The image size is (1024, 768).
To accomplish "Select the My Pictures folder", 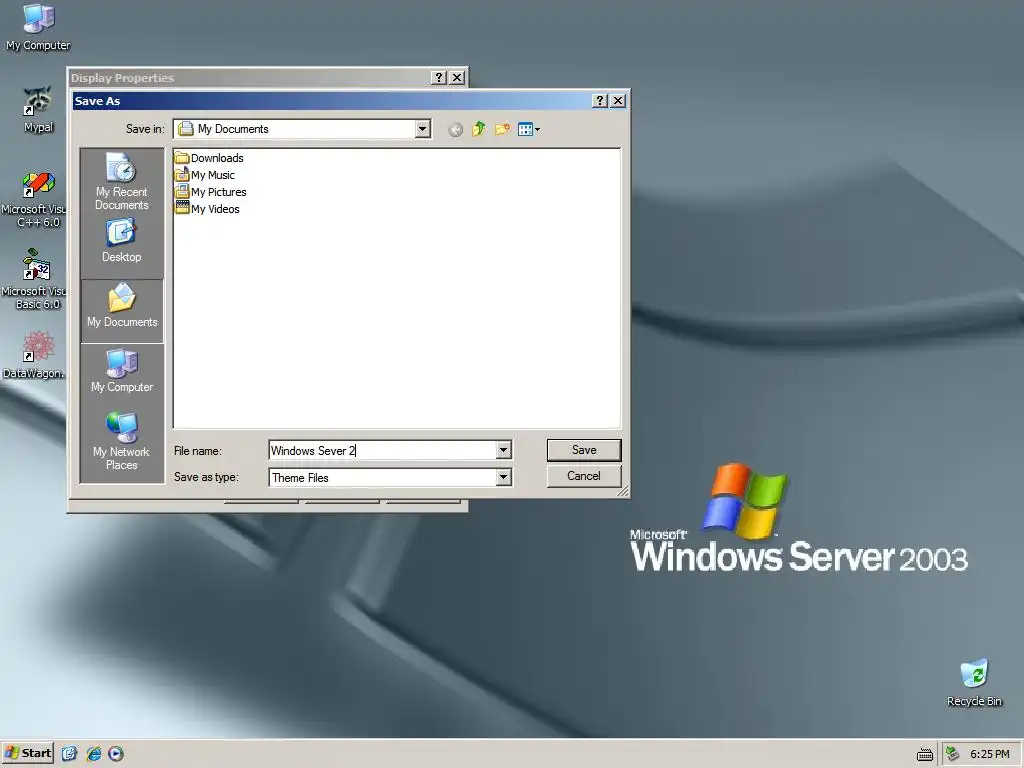I will tap(210, 192).
